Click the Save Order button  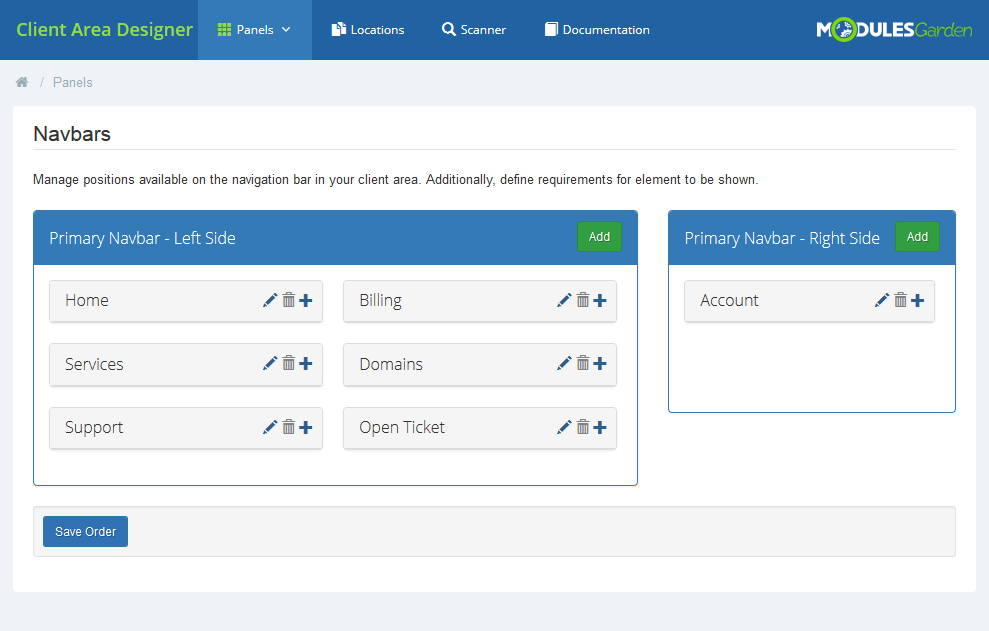coord(85,532)
